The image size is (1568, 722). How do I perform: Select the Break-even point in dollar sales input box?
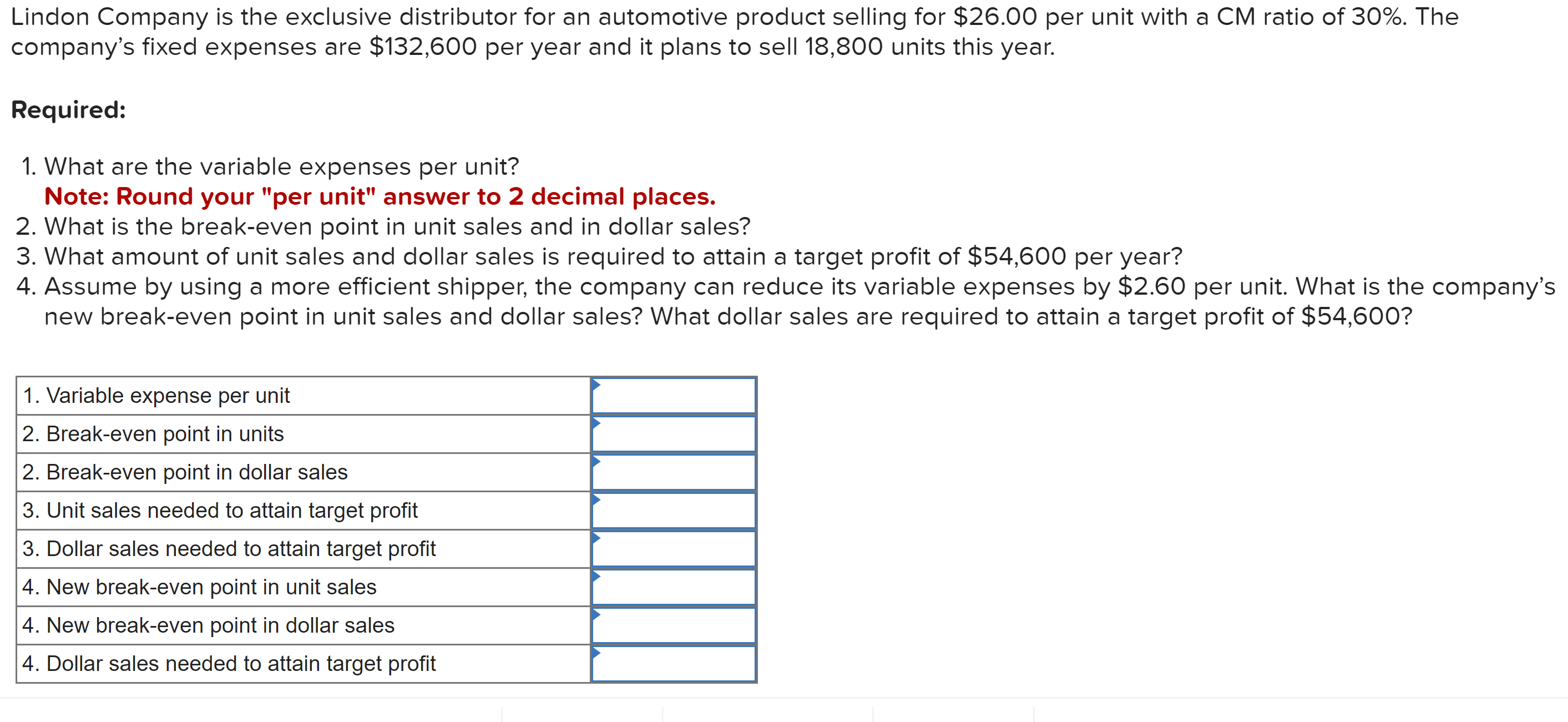(672, 472)
